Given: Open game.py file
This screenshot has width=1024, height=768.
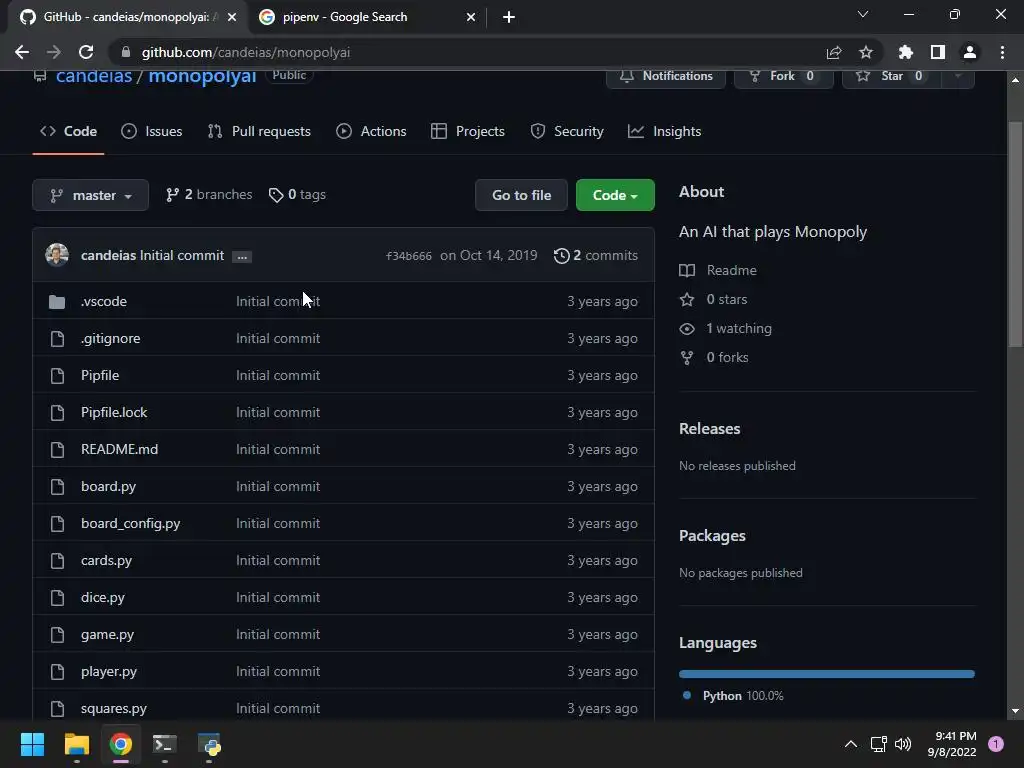Looking at the screenshot, I should click(x=107, y=635).
